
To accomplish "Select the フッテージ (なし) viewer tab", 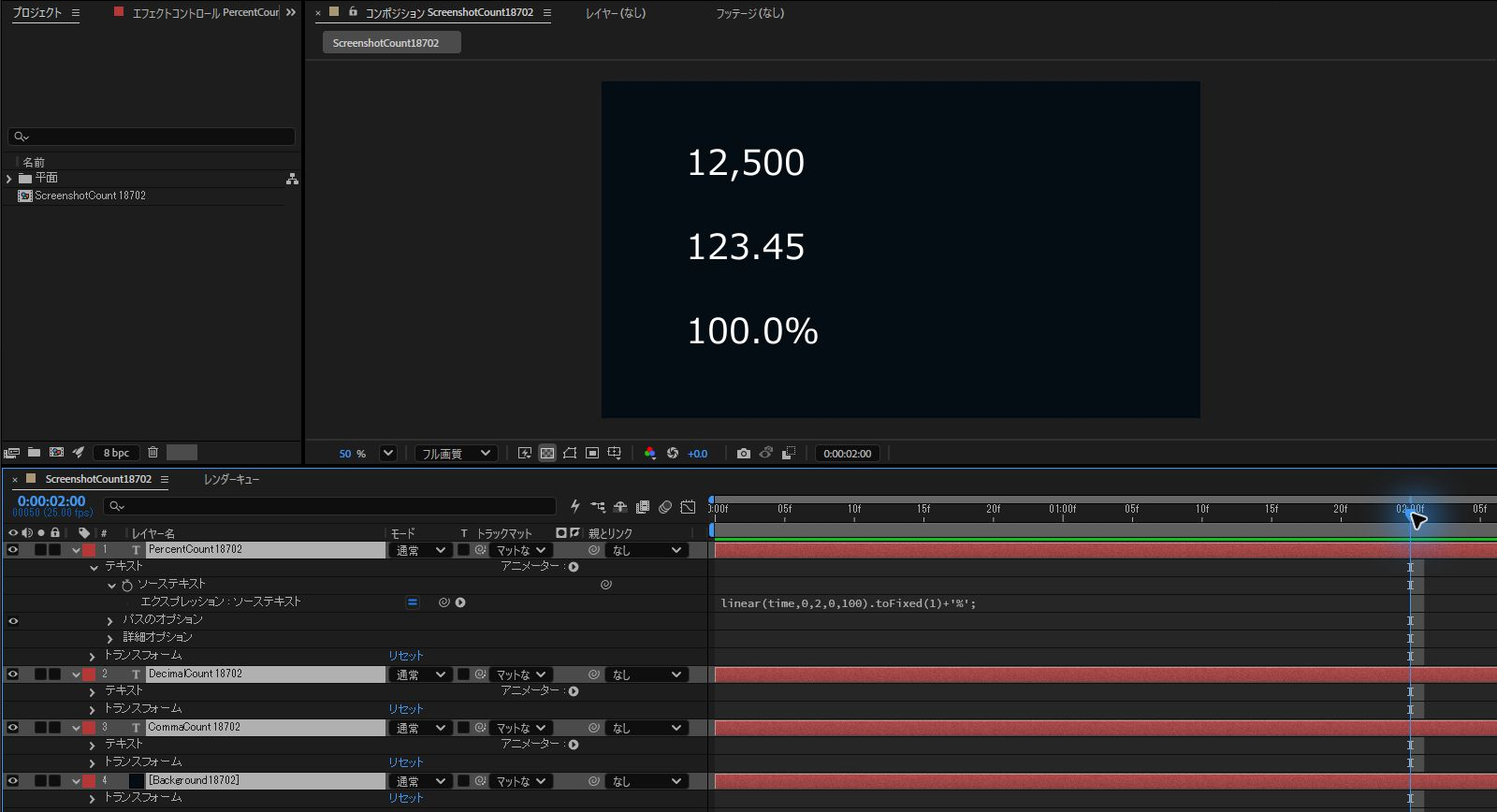I will point(750,13).
